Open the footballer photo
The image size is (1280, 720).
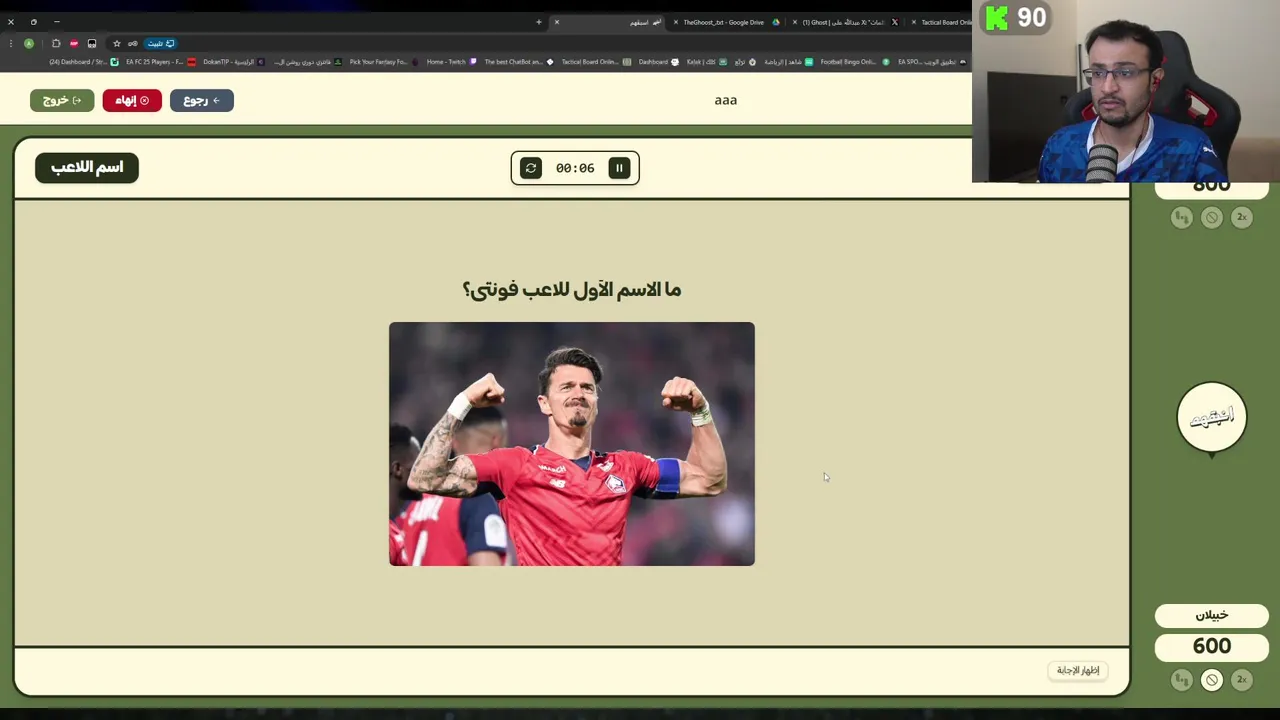point(572,444)
